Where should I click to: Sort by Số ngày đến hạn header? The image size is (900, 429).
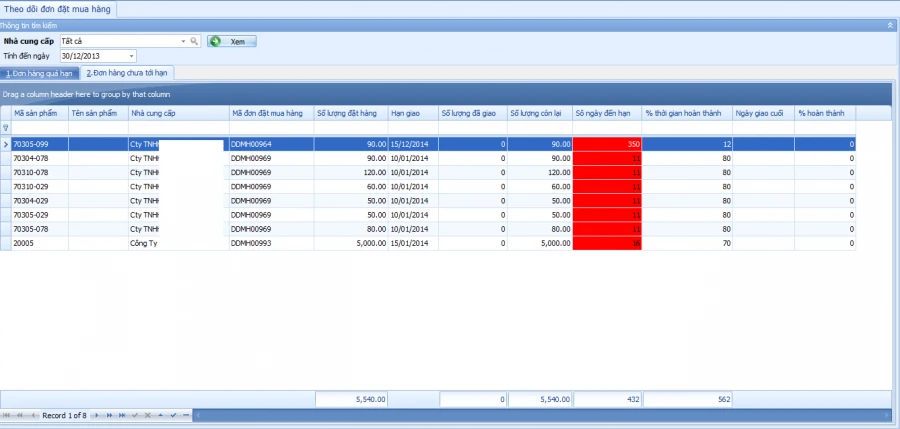click(607, 113)
